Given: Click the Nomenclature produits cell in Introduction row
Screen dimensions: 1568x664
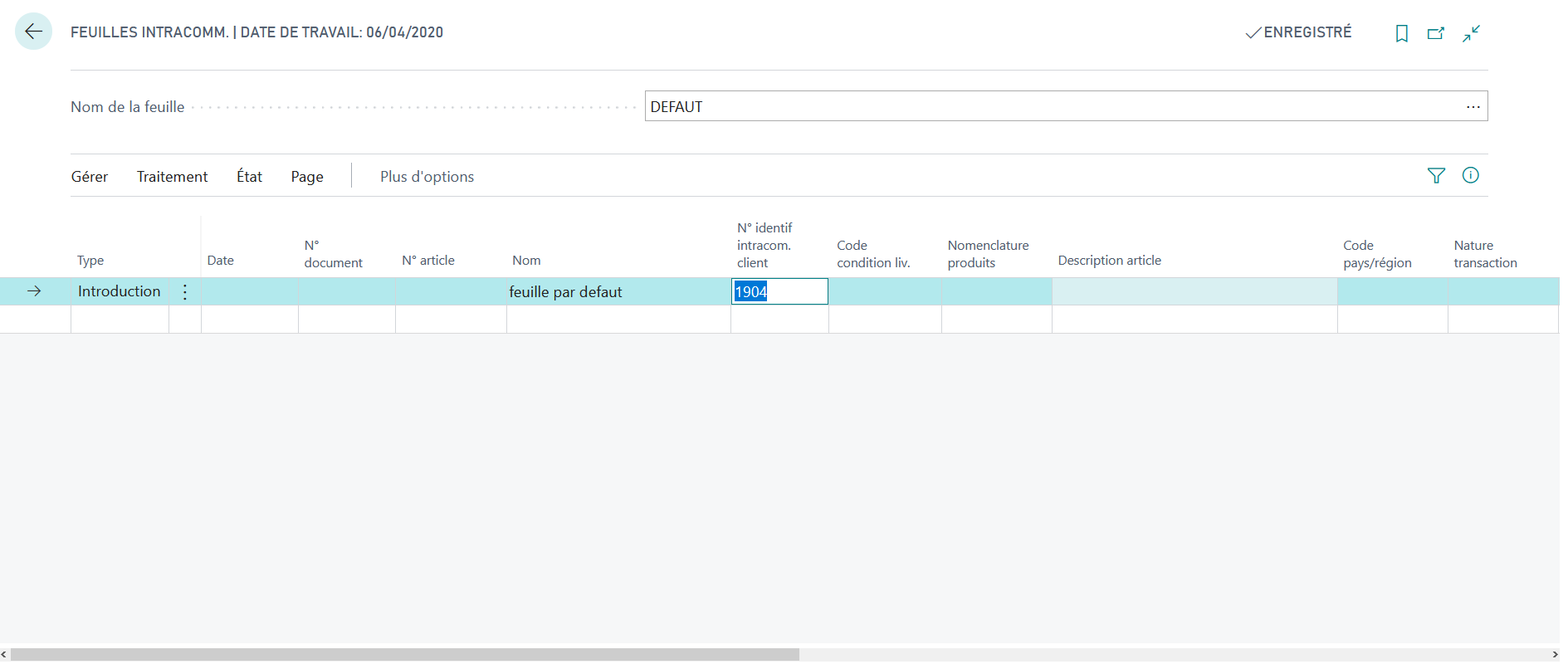Looking at the screenshot, I should pos(997,291).
